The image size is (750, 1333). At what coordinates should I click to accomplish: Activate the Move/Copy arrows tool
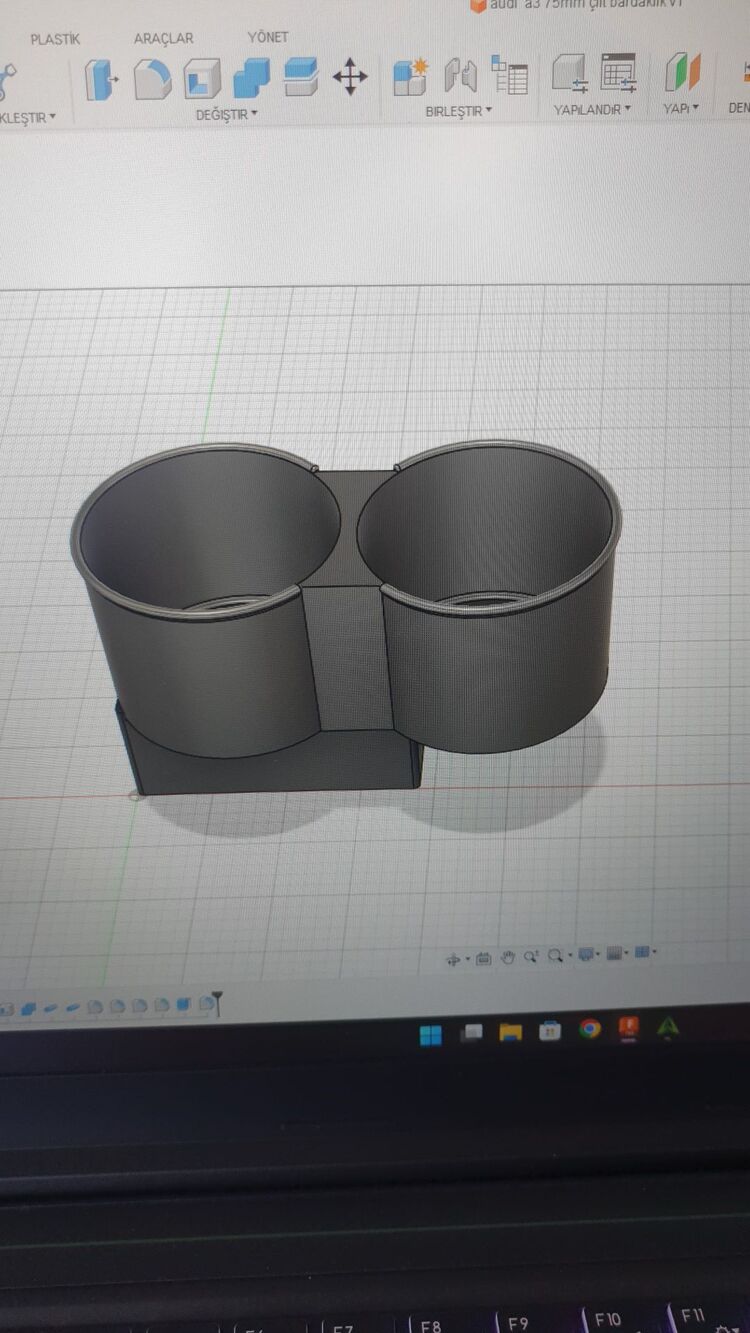349,77
